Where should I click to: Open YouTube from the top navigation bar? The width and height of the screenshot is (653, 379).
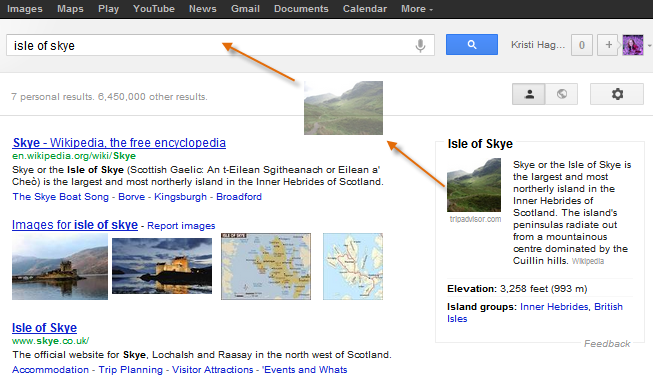(154, 9)
